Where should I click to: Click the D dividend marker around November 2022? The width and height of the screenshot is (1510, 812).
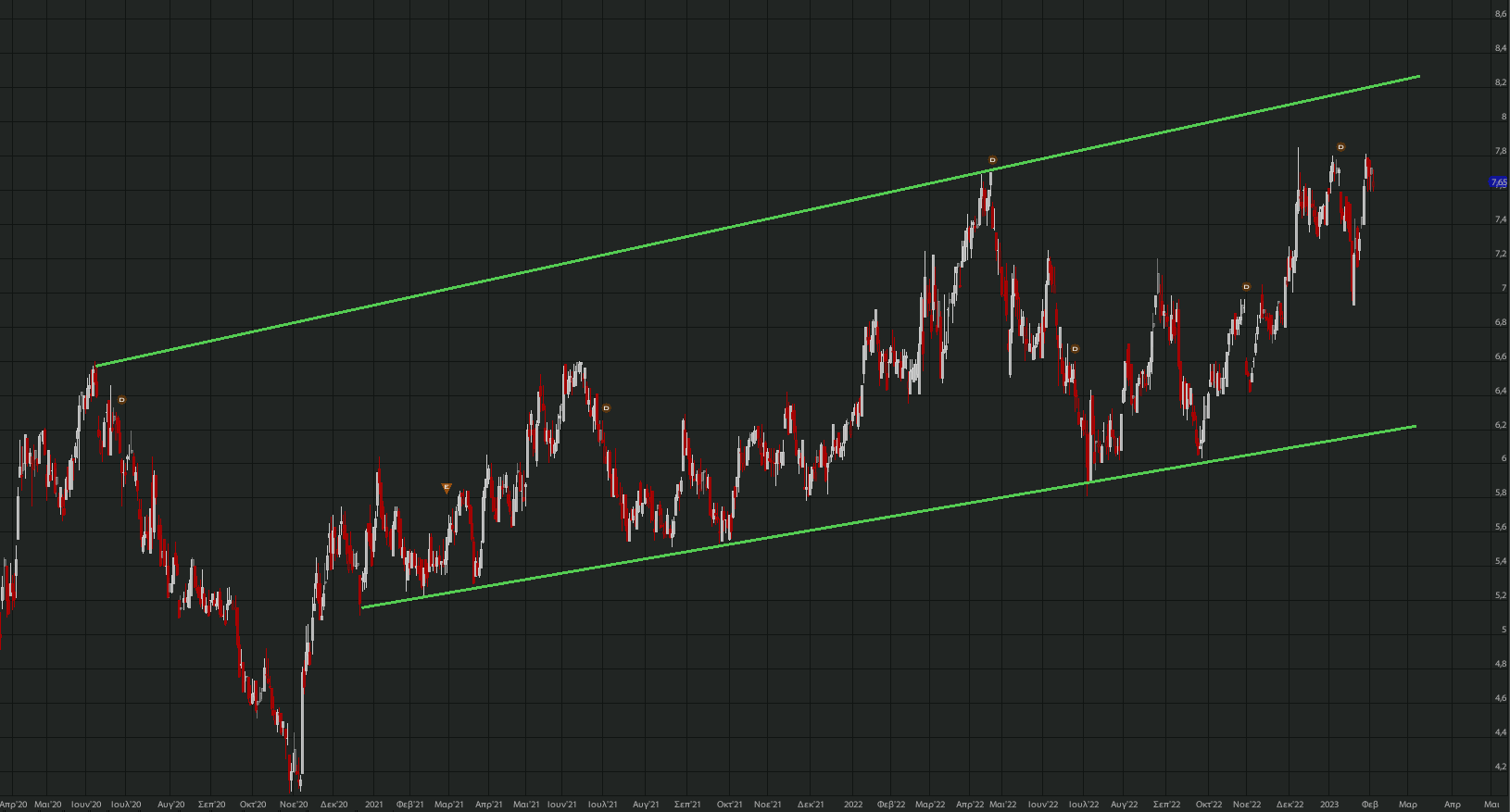[1246, 287]
